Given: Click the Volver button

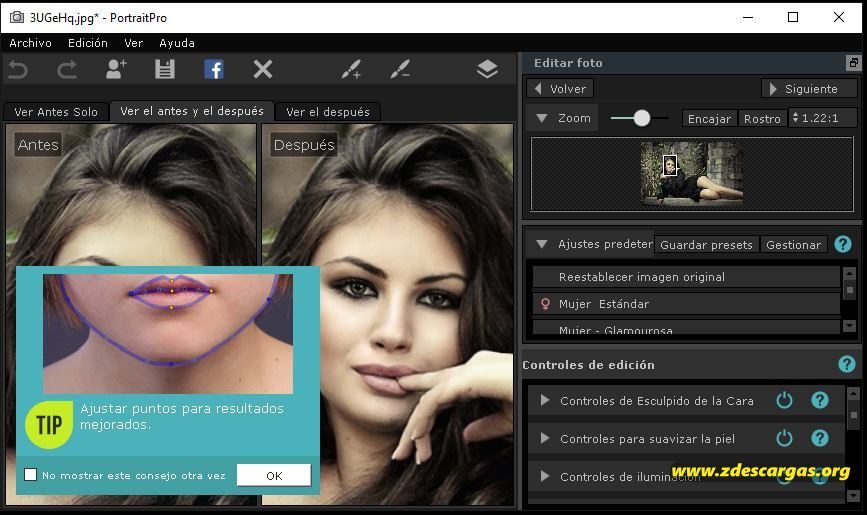Looking at the screenshot, I should click(x=560, y=89).
